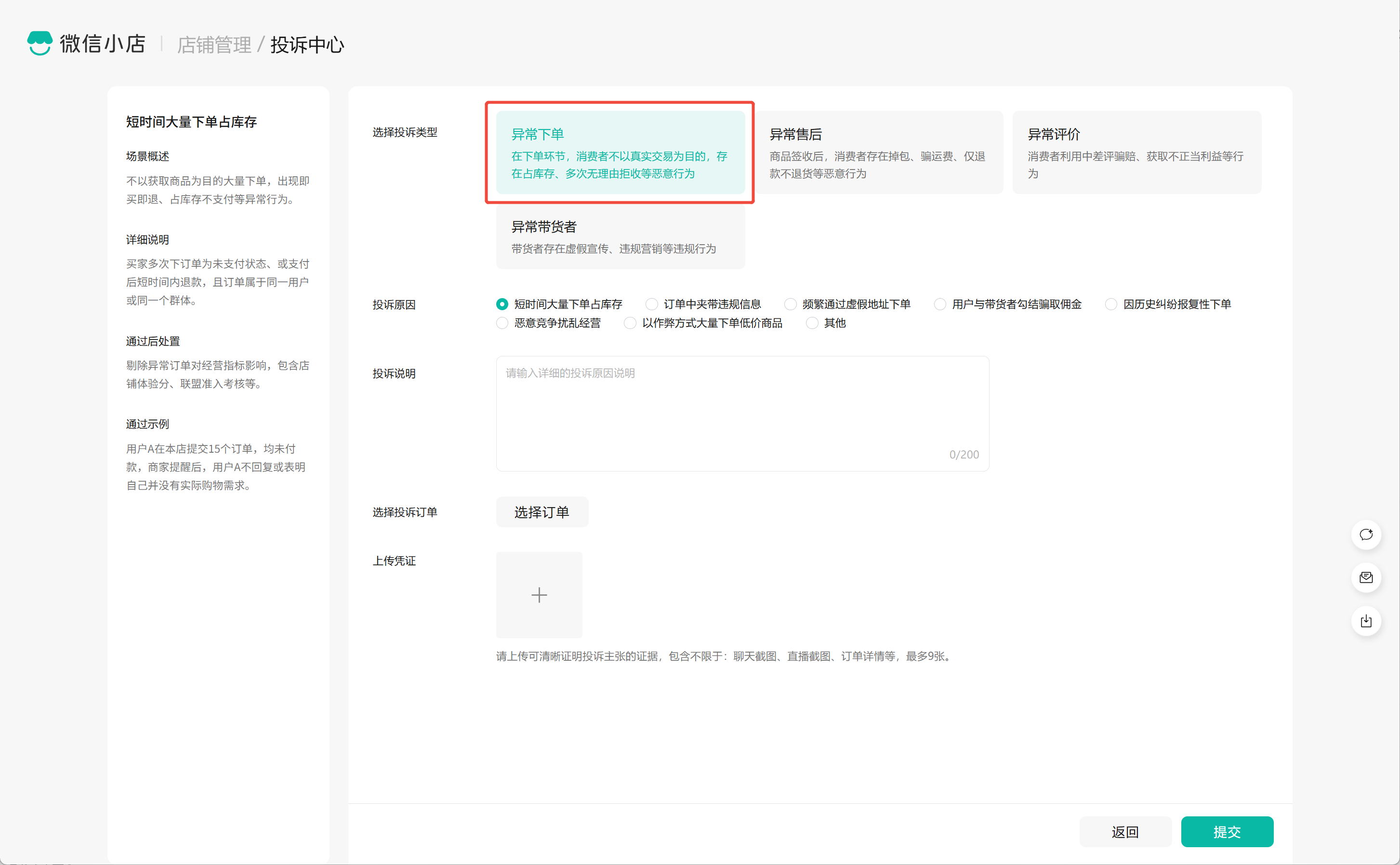Choose 用户与带货者勾结骗取佣金 option

[x=939, y=304]
